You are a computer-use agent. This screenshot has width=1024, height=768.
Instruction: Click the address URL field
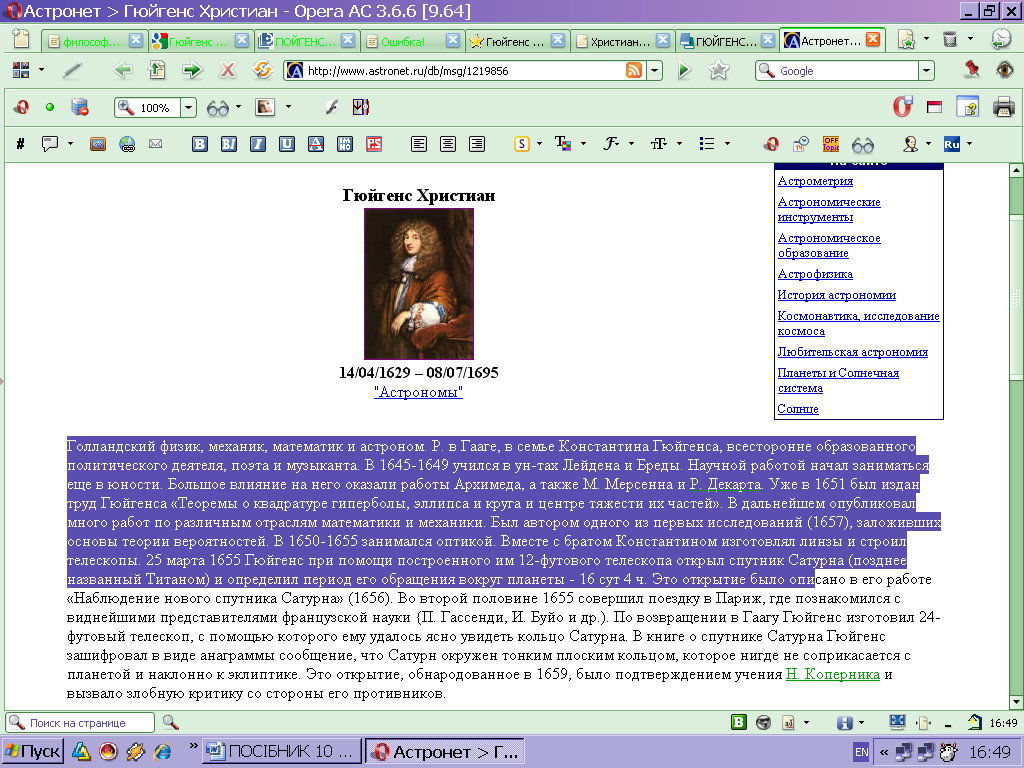coord(465,71)
